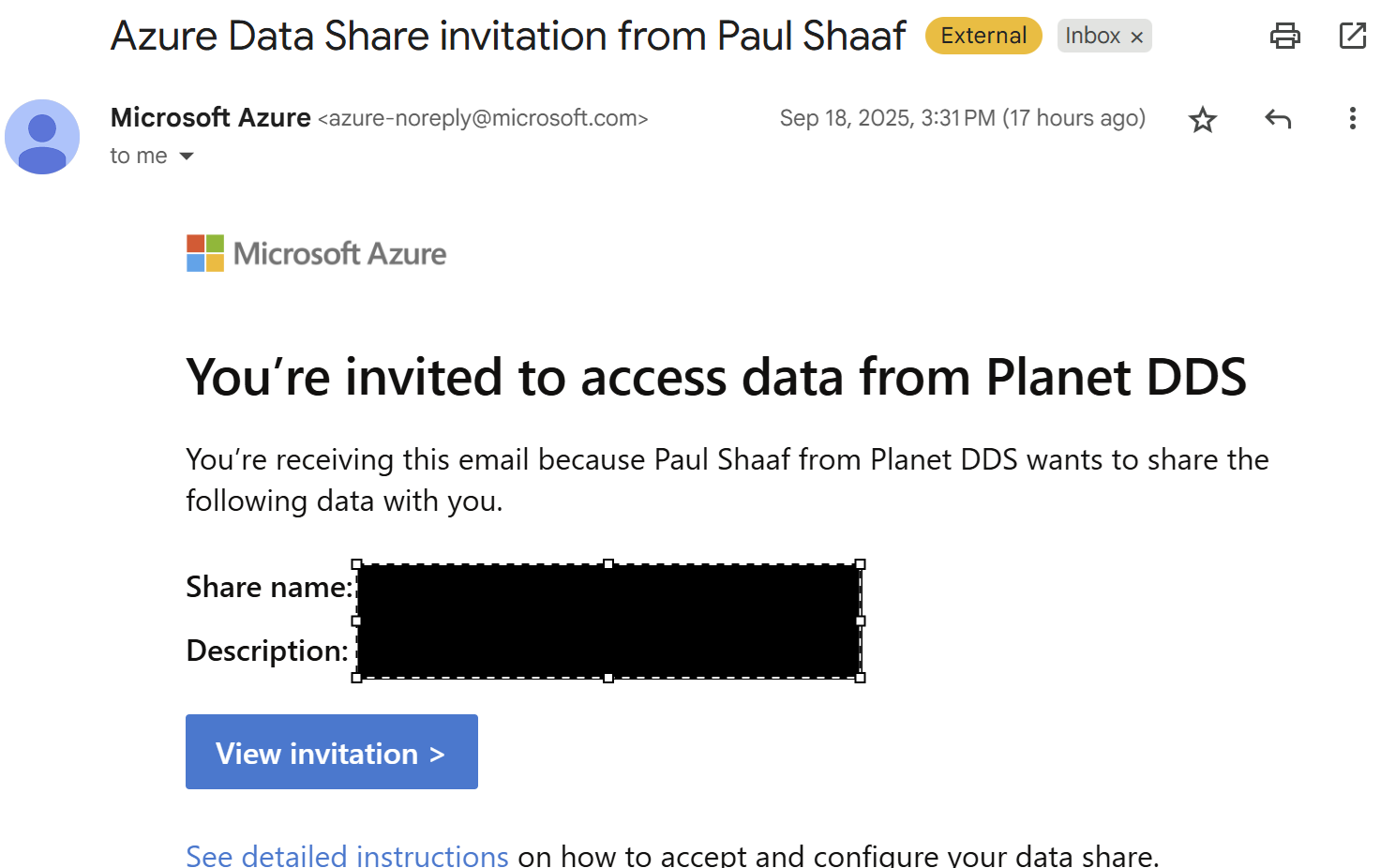The width and height of the screenshot is (1380, 868).
Task: Click the sender profile avatar
Action: click(x=42, y=137)
